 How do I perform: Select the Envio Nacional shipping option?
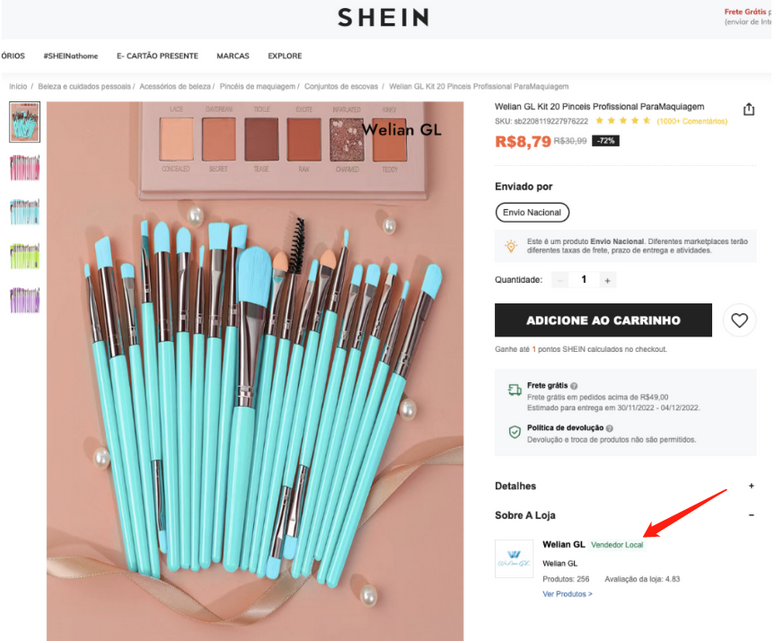532,212
